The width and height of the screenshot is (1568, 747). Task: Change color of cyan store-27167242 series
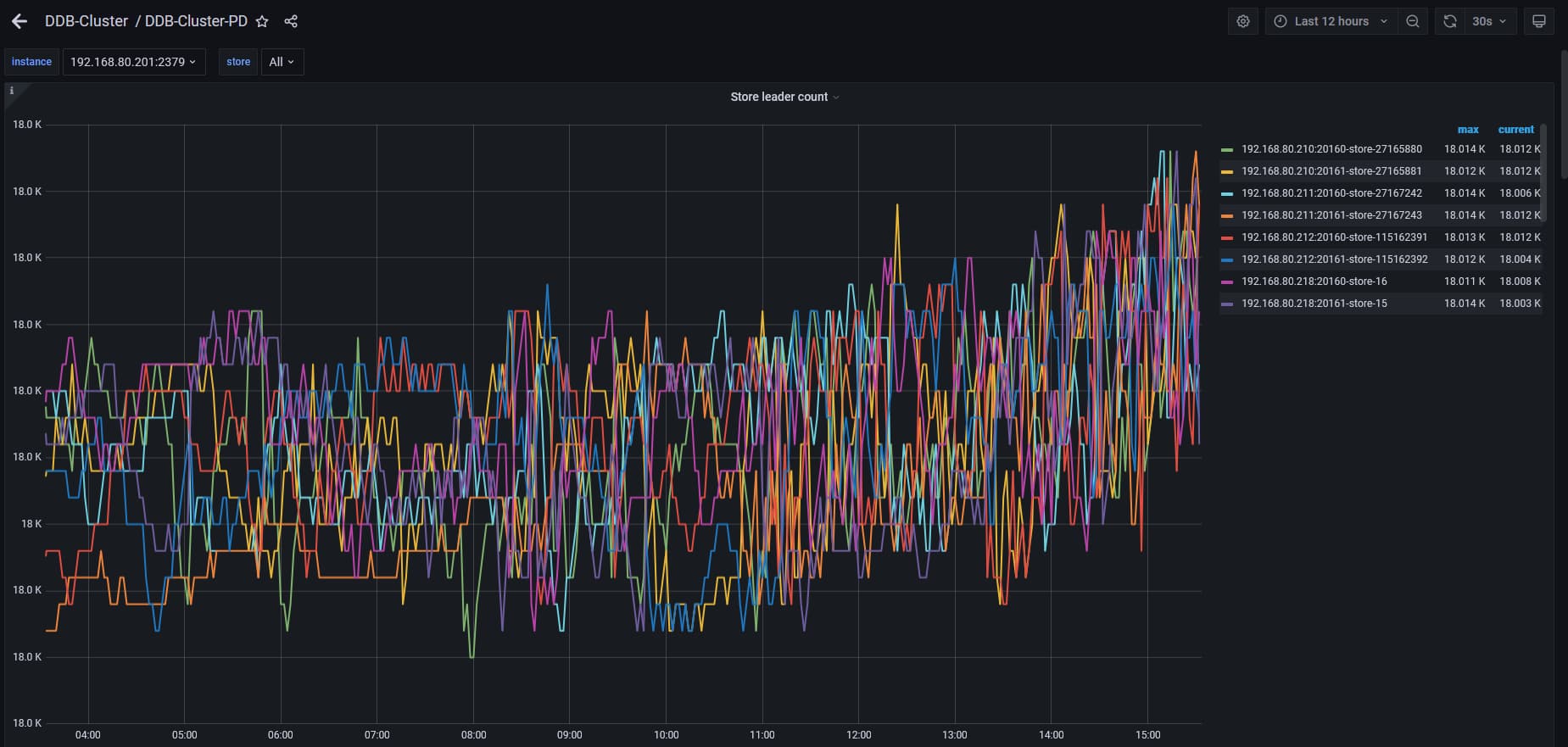tap(1227, 194)
